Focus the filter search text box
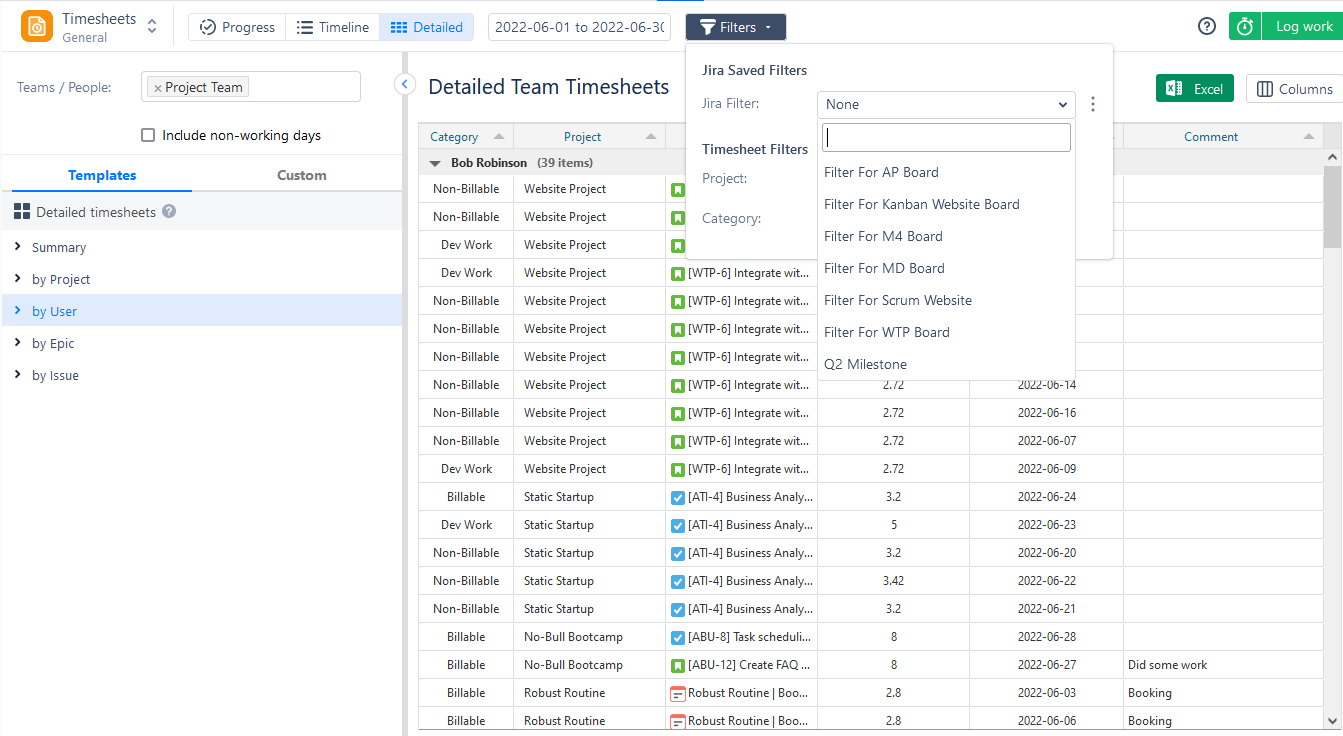Image resolution: width=1343 pixels, height=736 pixels. coord(946,137)
